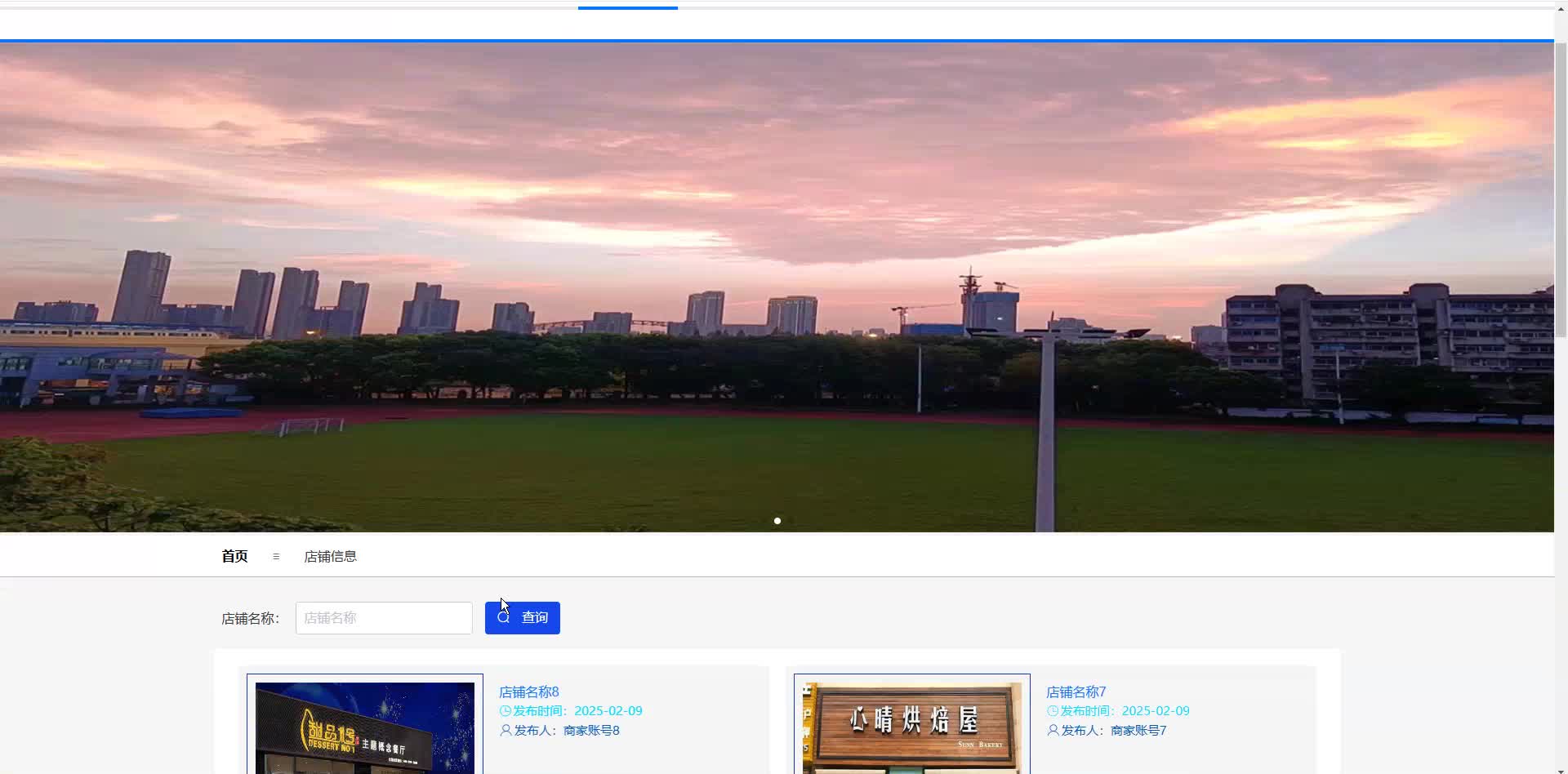
Task: Click the person icon beside 发布人 商家账号8
Action: pos(505,730)
